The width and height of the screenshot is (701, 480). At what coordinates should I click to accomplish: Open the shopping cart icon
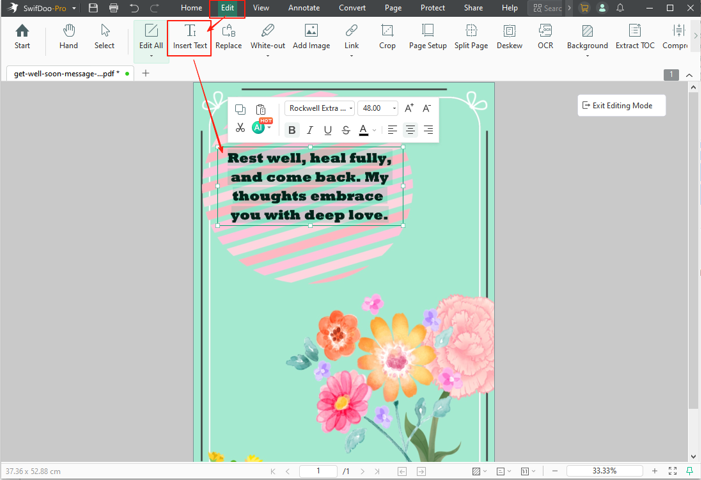click(x=584, y=8)
